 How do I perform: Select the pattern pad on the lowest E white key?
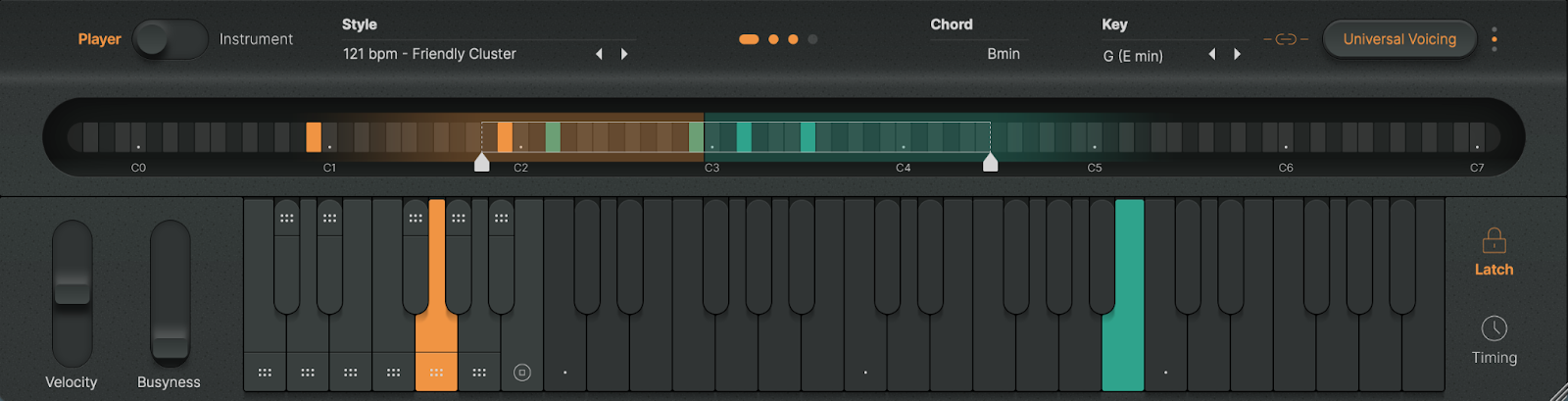[x=351, y=373]
